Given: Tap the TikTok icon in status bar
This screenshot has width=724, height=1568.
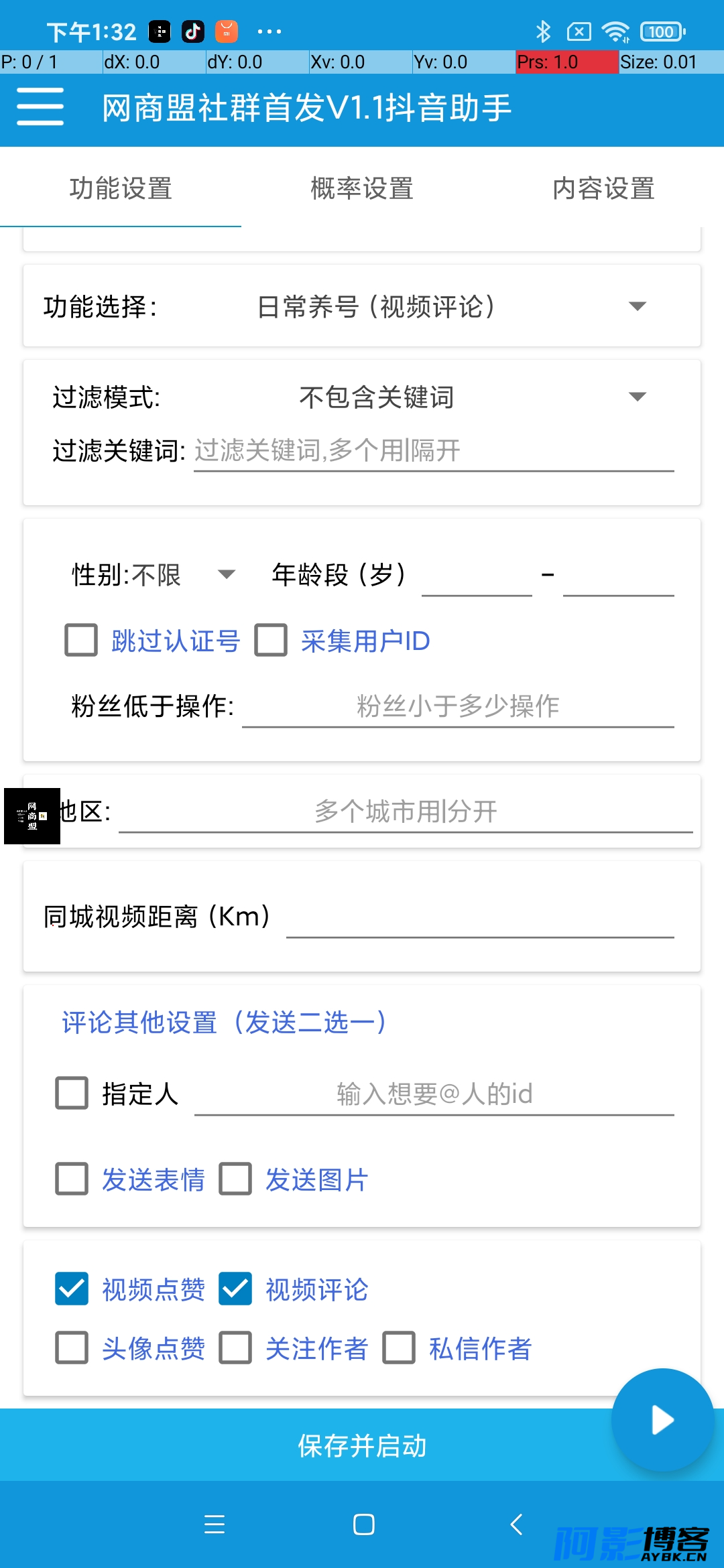Looking at the screenshot, I should pos(193,31).
